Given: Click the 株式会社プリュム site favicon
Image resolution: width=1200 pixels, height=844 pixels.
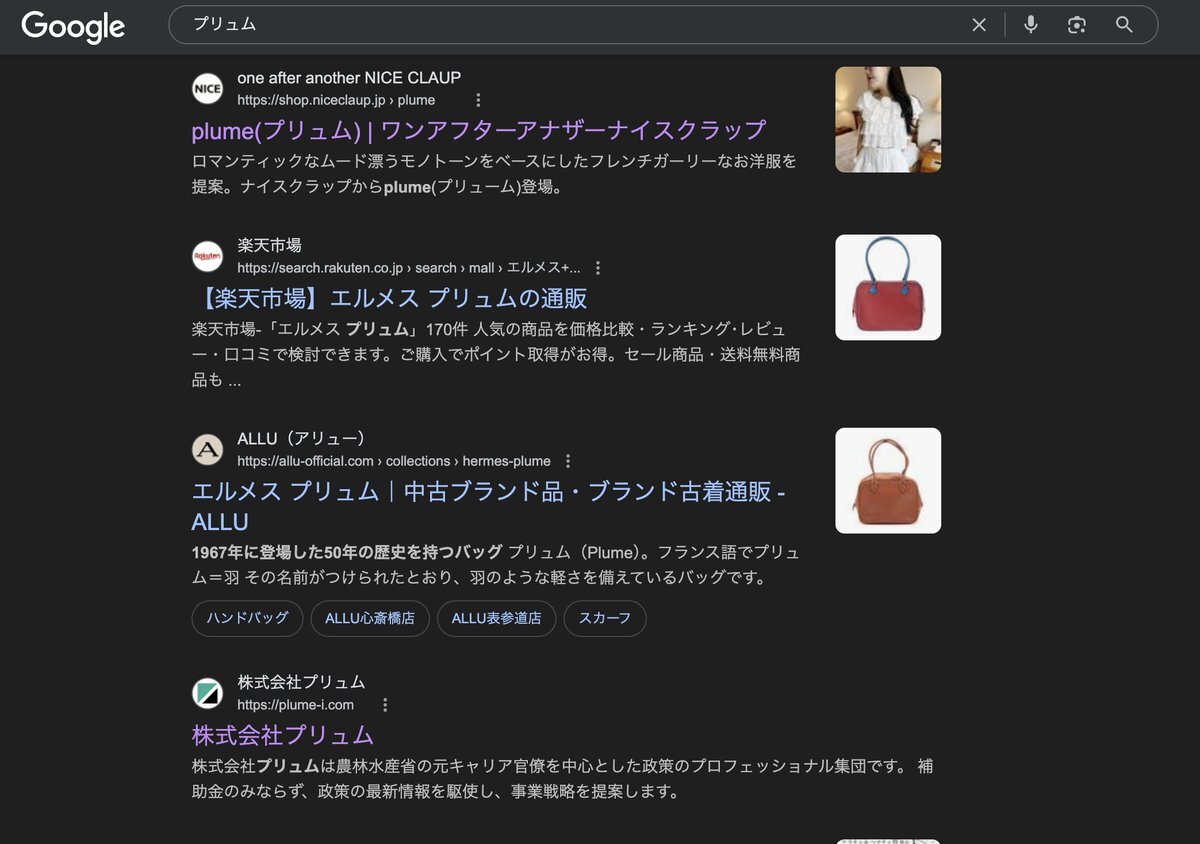Looking at the screenshot, I should (x=207, y=693).
